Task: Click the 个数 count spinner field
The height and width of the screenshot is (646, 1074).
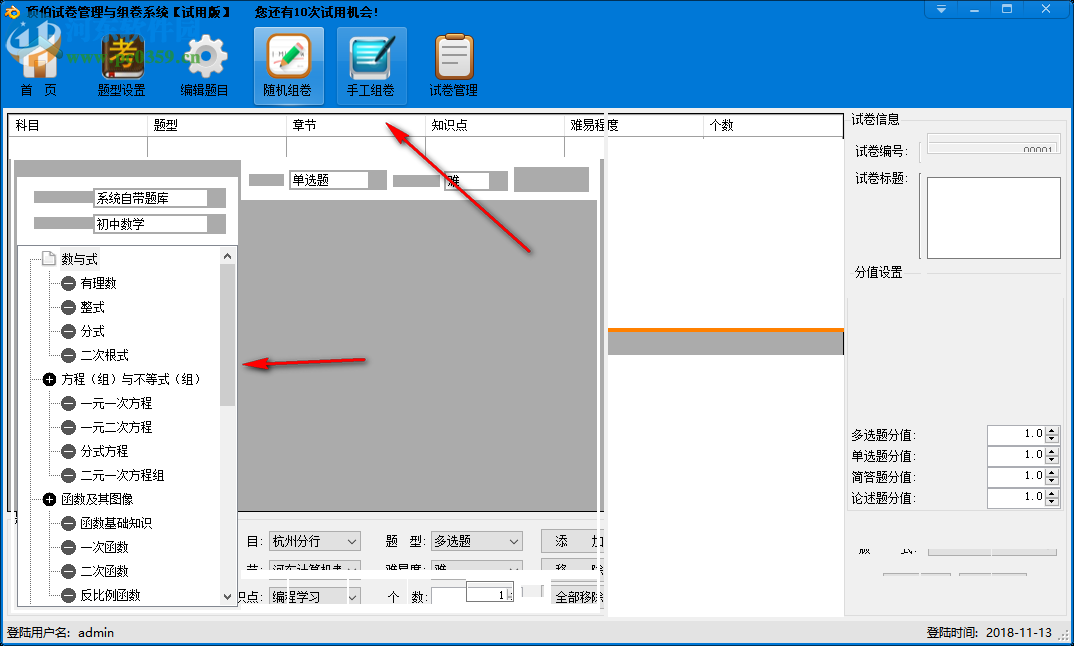Action: (490, 594)
